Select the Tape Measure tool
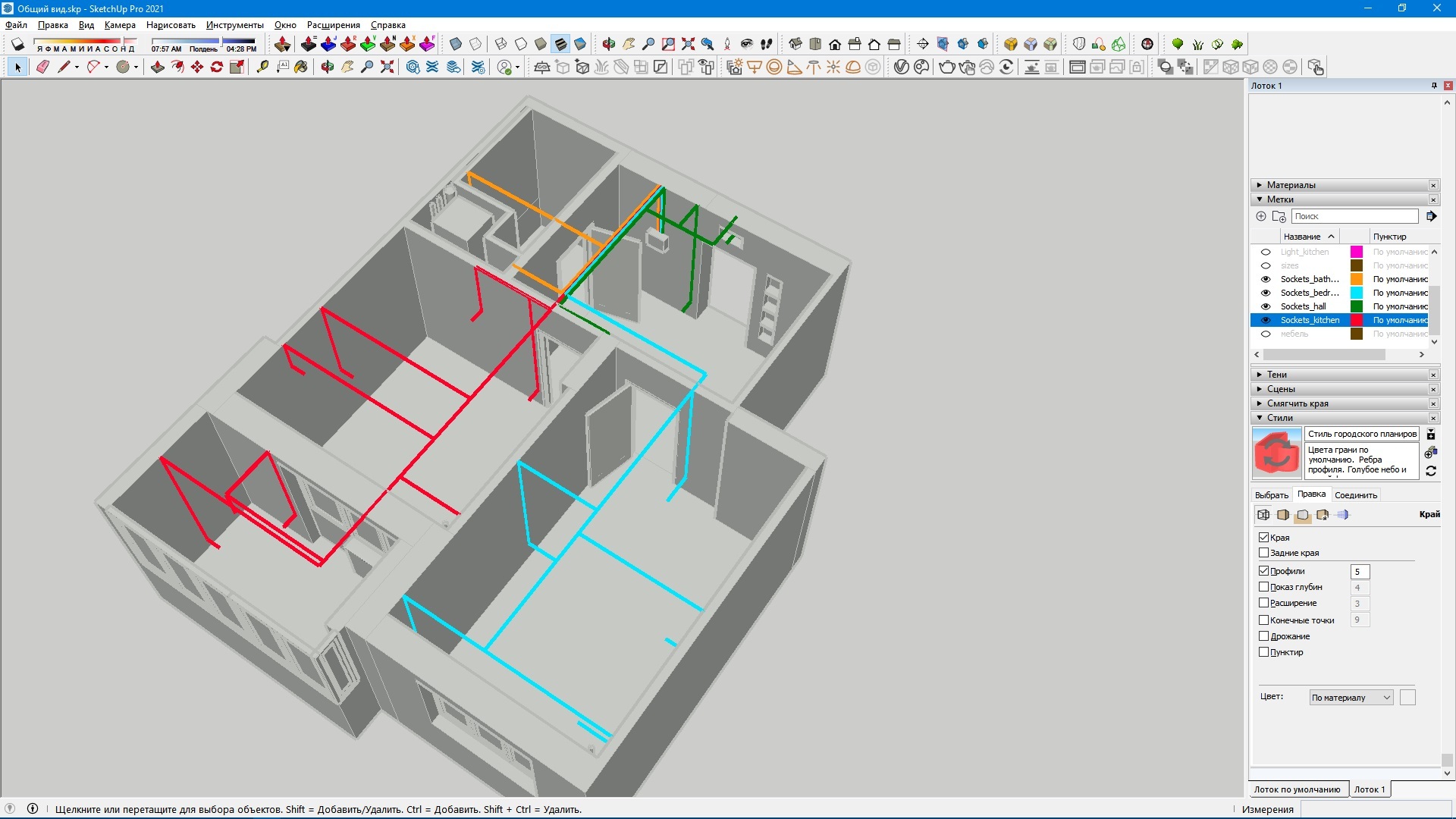 click(x=262, y=67)
